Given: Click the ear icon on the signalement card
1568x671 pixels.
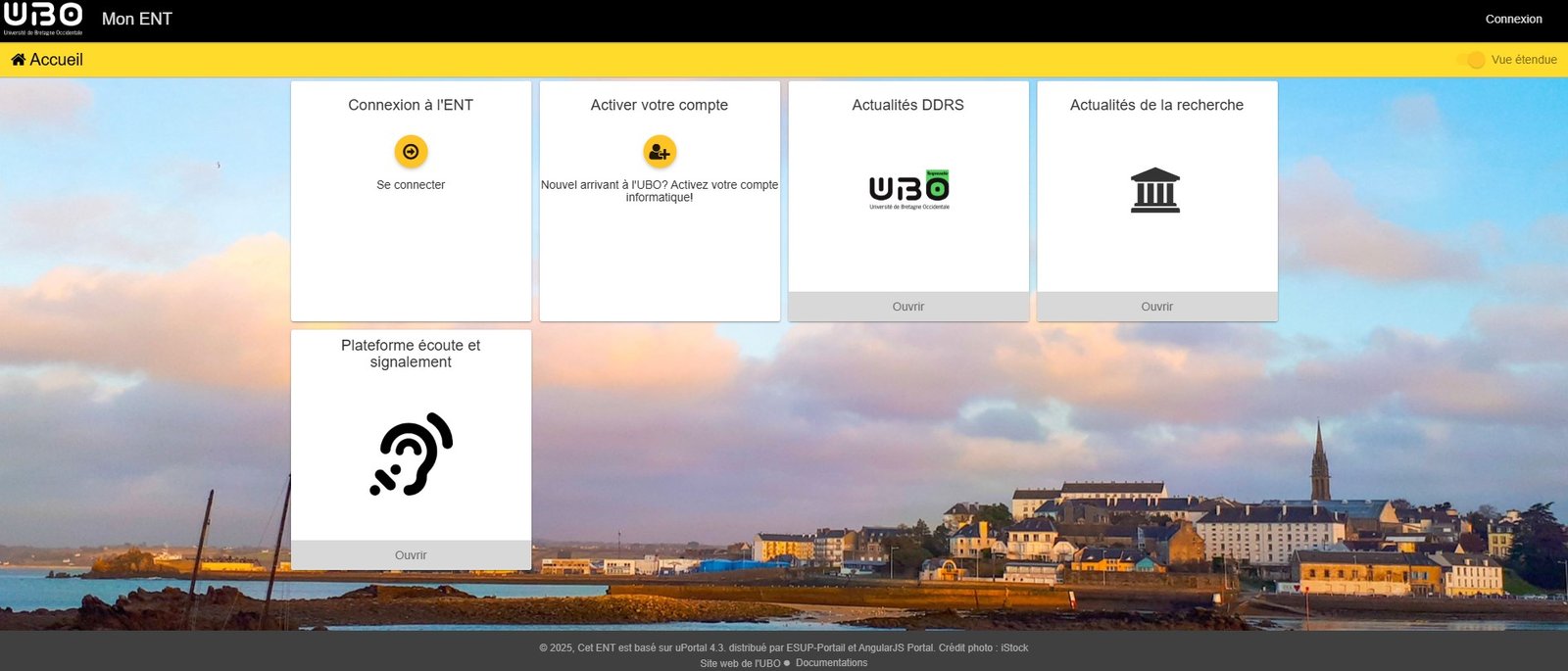Looking at the screenshot, I should [411, 454].
